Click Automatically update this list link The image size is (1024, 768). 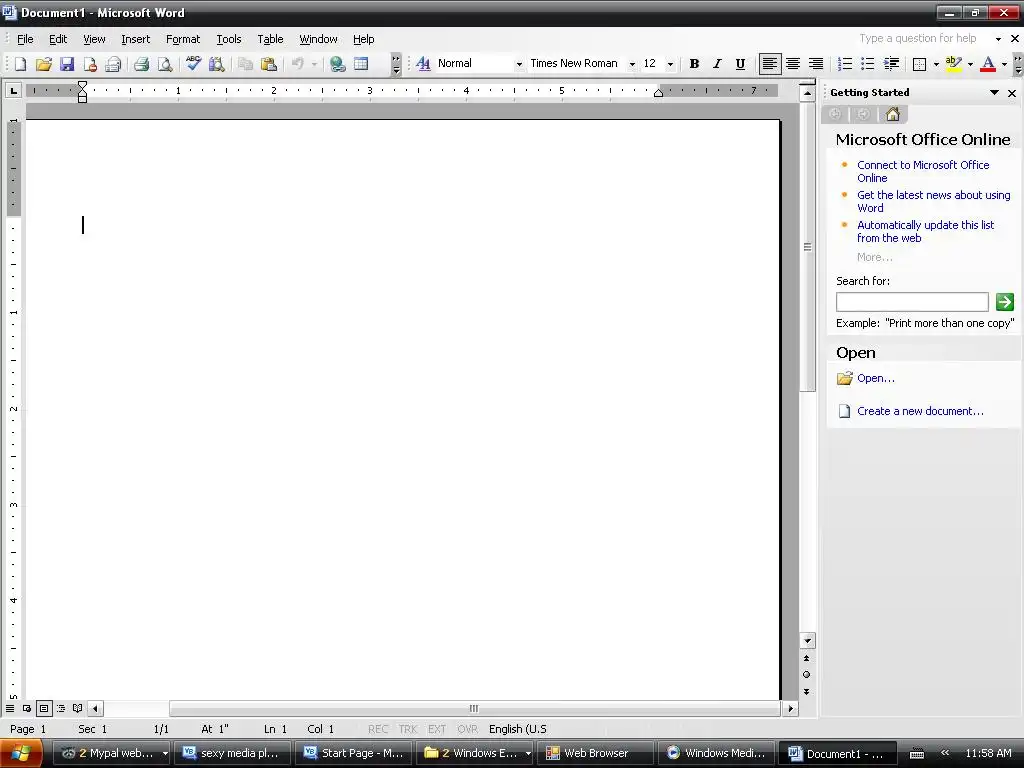(925, 232)
